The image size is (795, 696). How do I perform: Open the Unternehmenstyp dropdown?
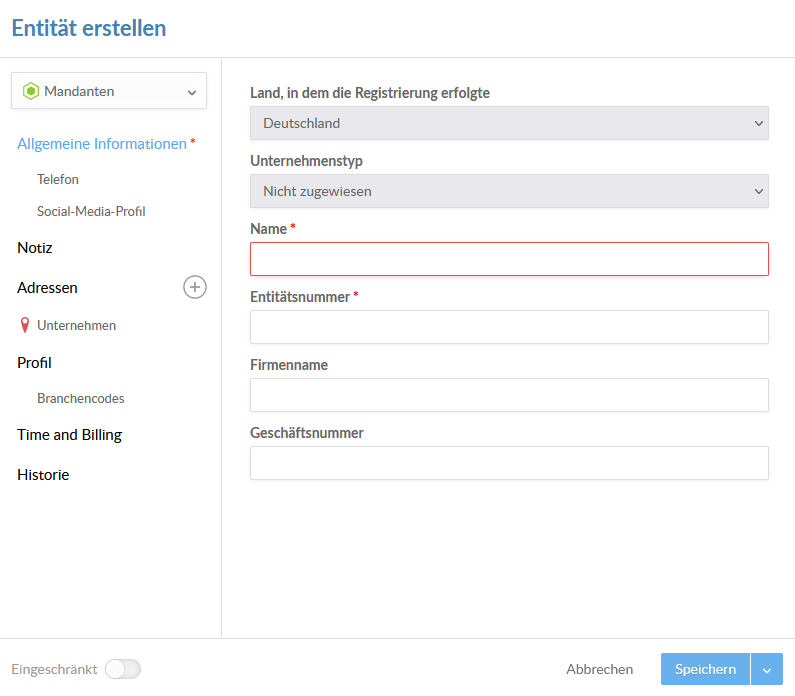pos(509,191)
